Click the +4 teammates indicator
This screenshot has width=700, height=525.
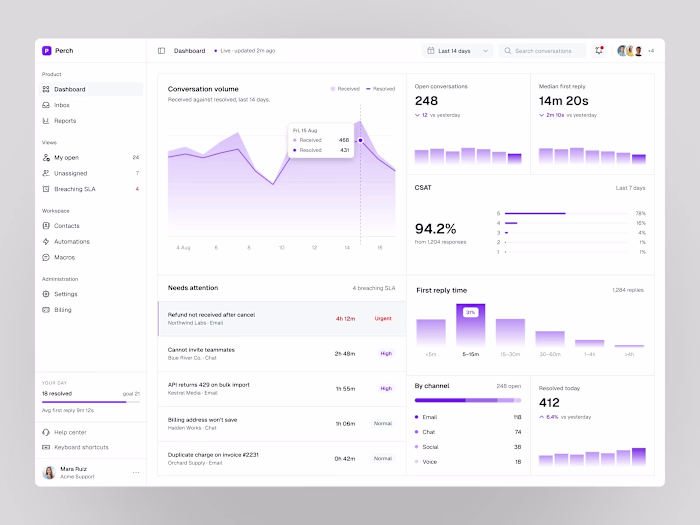651,51
